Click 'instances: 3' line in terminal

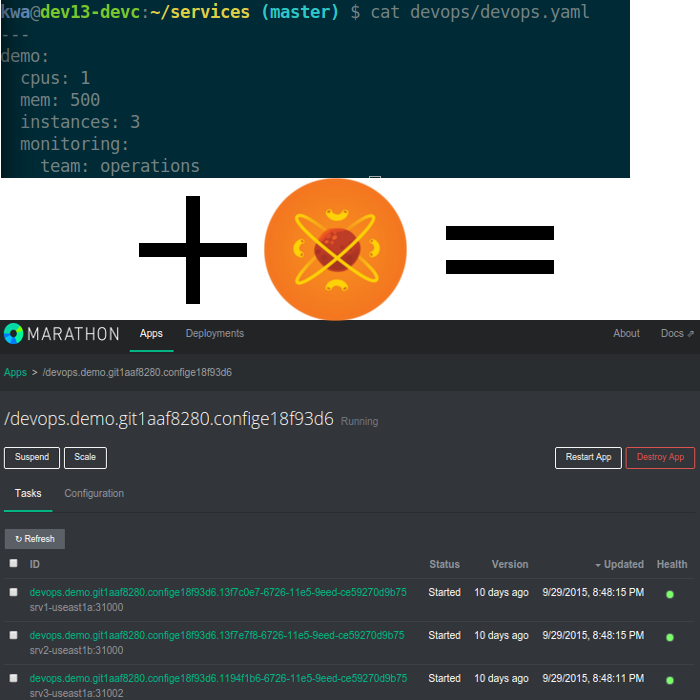click(x=80, y=122)
